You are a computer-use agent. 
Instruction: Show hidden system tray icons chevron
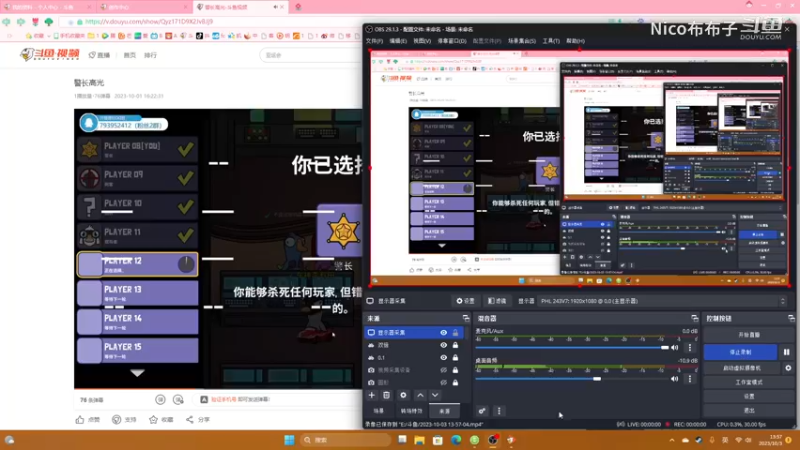pyautogui.click(x=671, y=440)
